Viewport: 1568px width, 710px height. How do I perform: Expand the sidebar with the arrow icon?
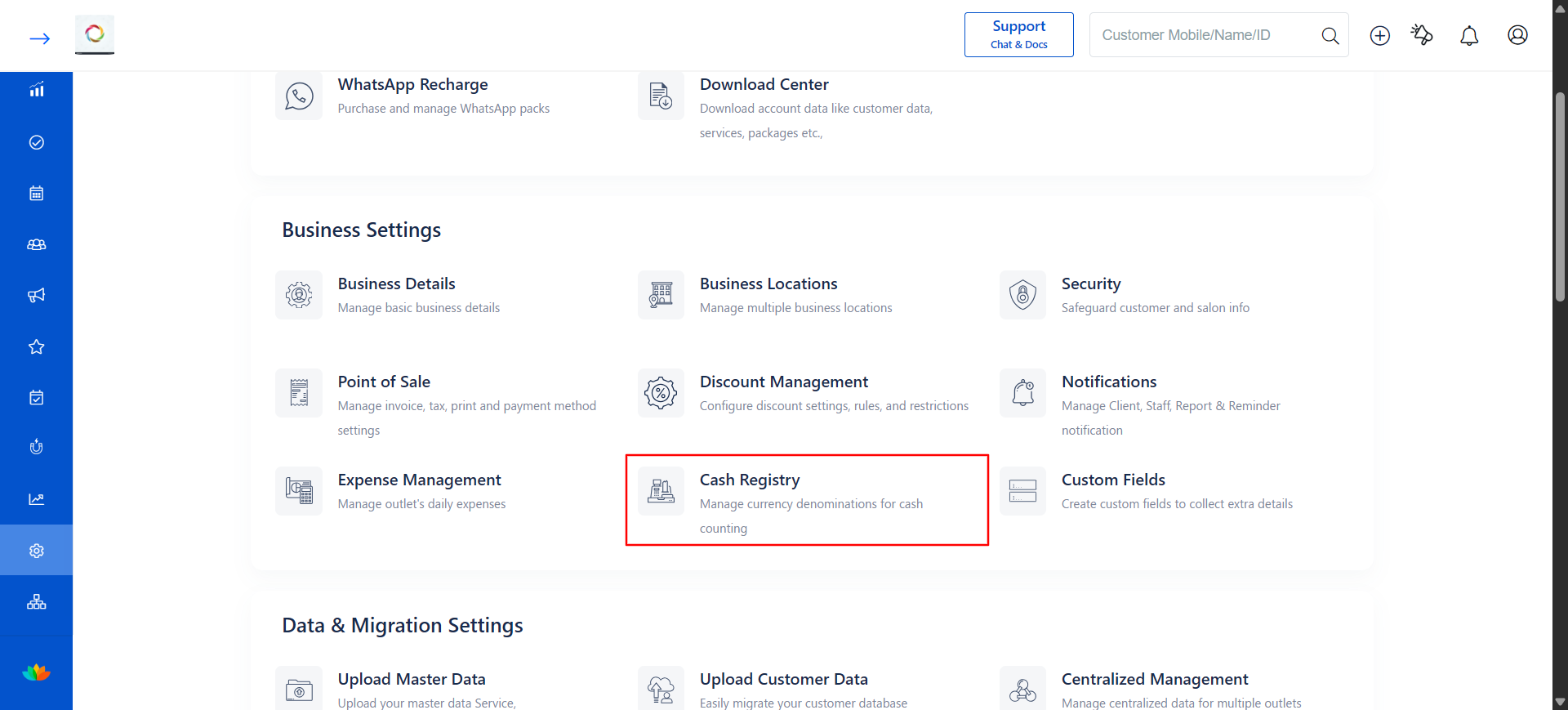tap(39, 38)
